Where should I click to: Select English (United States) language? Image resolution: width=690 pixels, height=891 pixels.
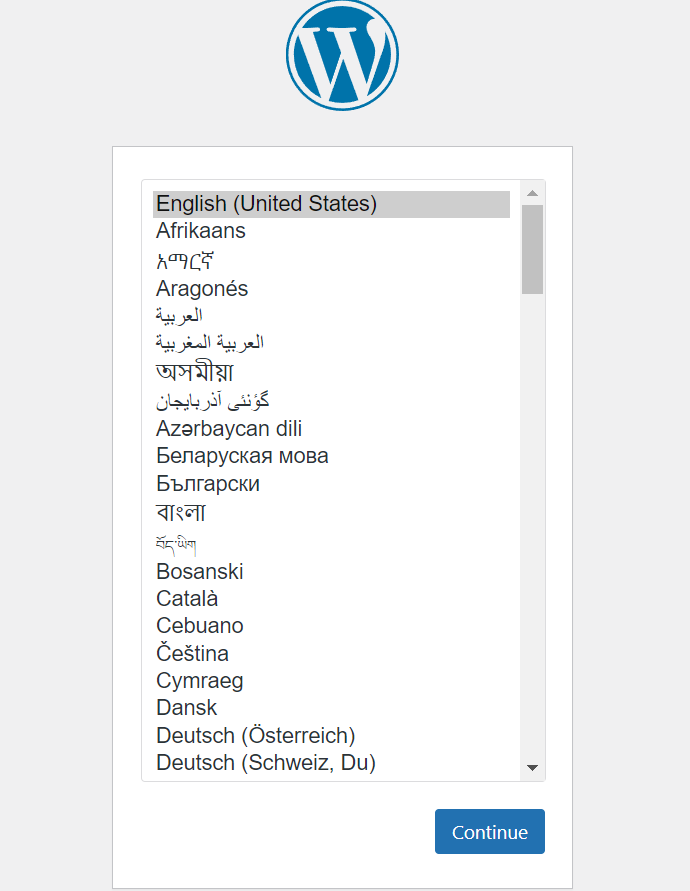click(331, 204)
